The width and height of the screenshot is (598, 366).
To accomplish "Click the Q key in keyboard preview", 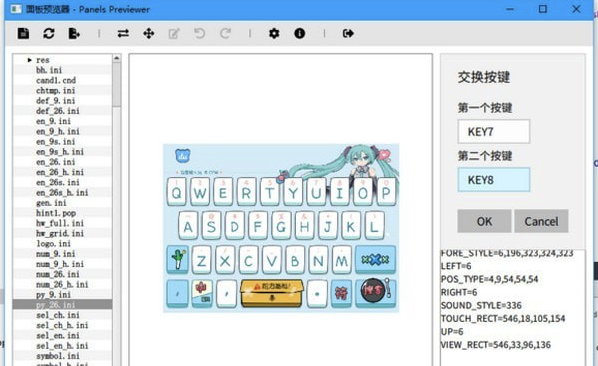I will click(177, 192).
